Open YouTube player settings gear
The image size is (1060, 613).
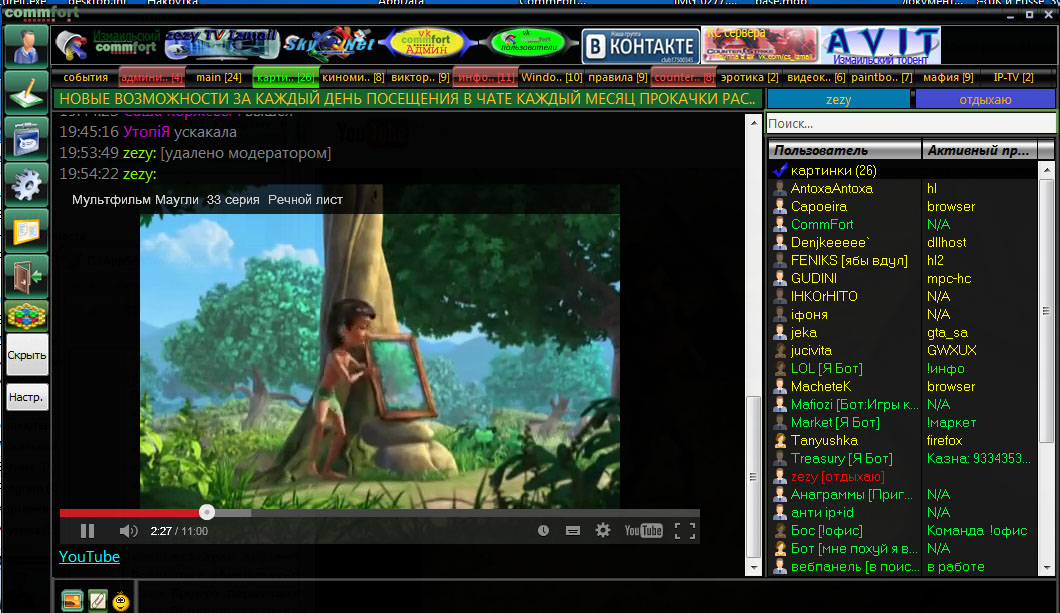[602, 531]
